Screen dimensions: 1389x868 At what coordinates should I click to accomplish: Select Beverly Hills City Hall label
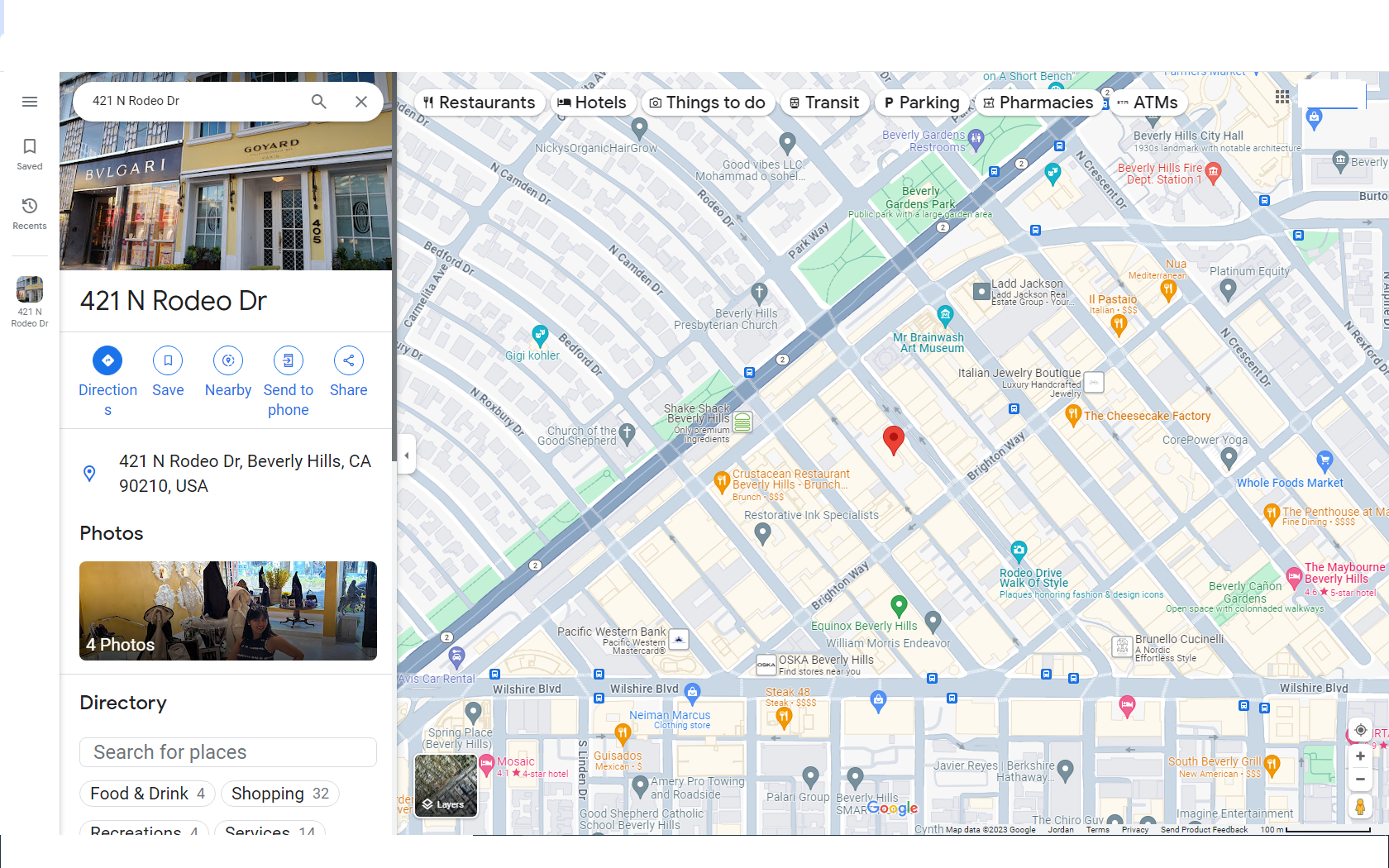point(1188,136)
